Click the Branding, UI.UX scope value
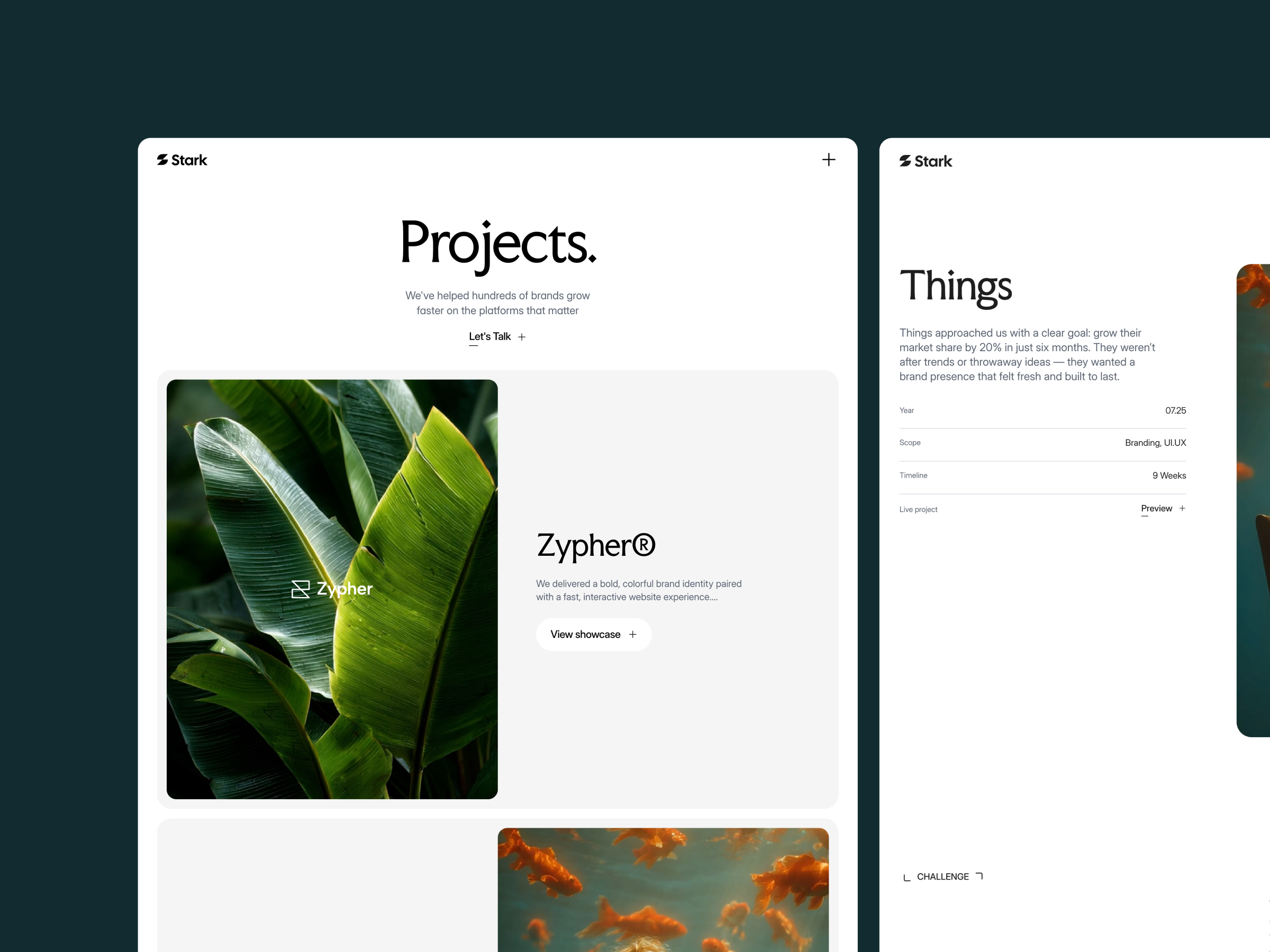 click(1155, 443)
